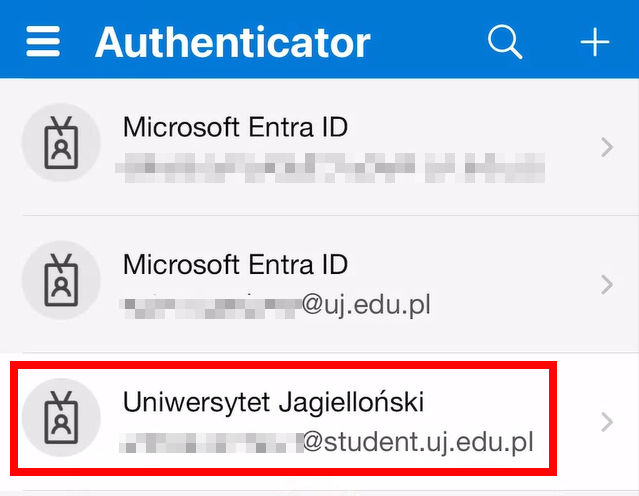This screenshot has height=496, width=639.
Task: Tap blurred username before @uj.edu.pl
Action: pyautogui.click(x=211, y=309)
